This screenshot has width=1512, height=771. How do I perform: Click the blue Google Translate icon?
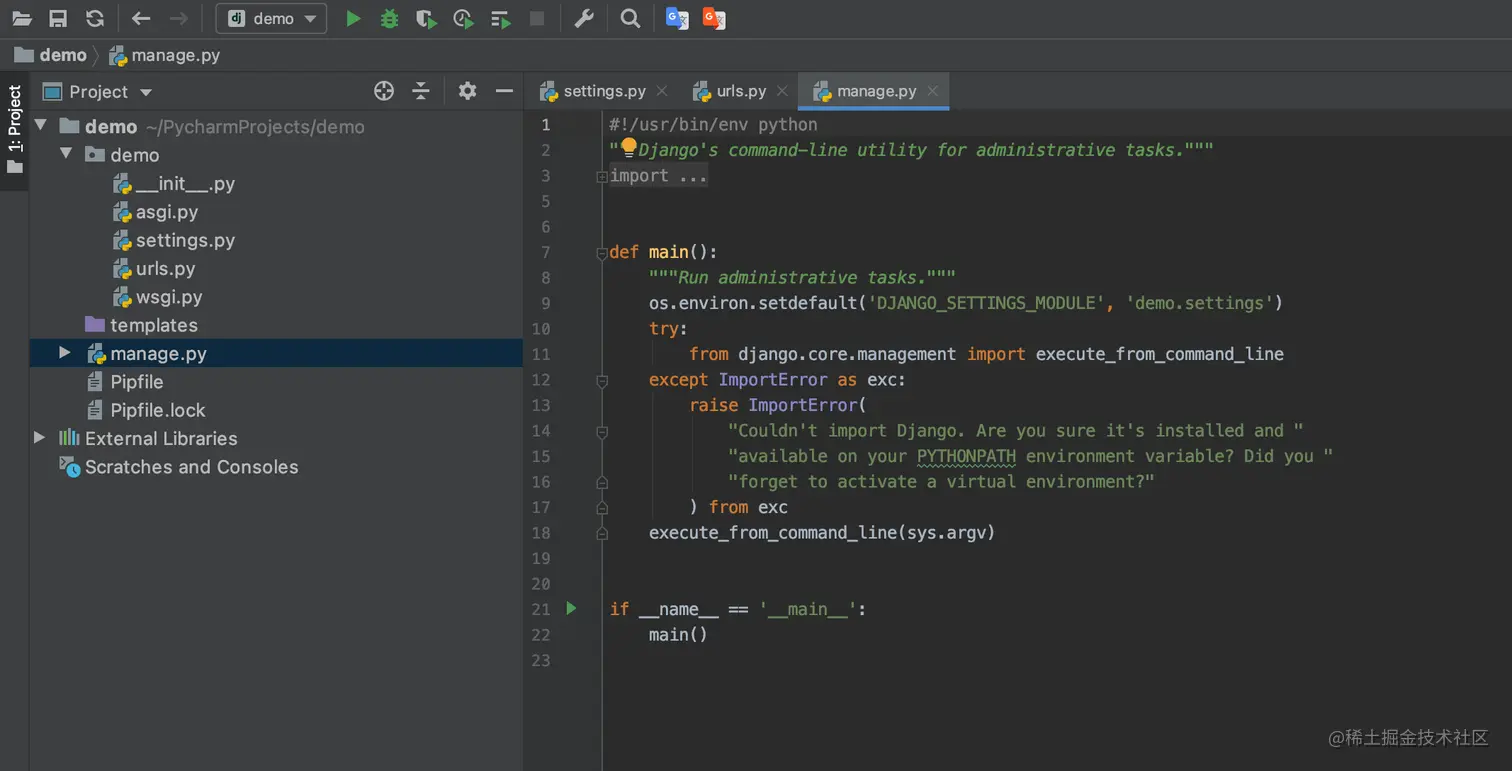pos(677,18)
